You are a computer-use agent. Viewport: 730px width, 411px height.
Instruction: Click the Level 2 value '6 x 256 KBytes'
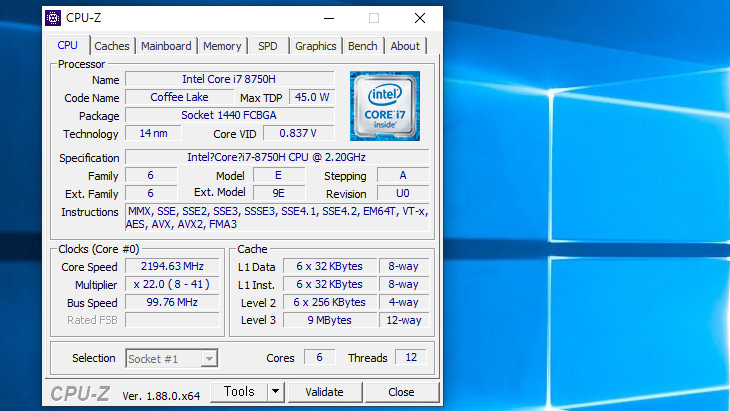click(x=330, y=302)
